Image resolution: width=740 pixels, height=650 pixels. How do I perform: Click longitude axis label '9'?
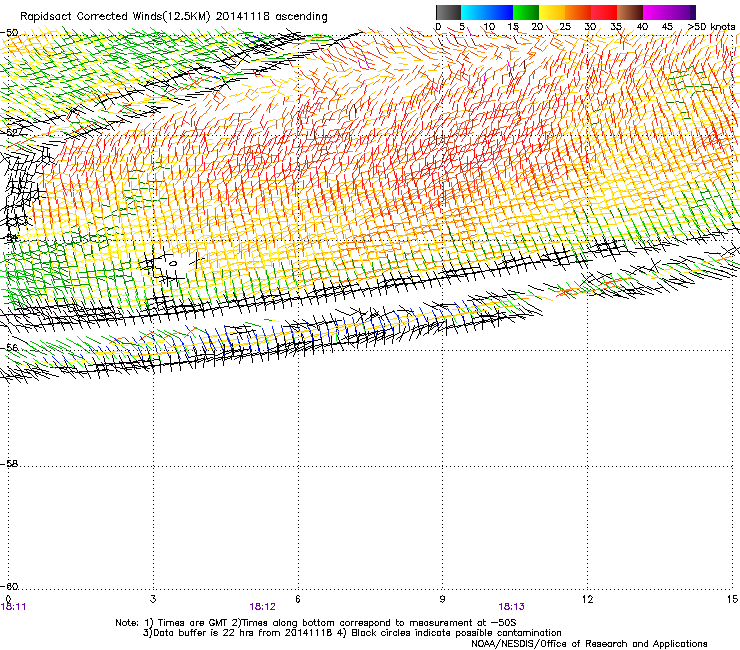[442, 599]
